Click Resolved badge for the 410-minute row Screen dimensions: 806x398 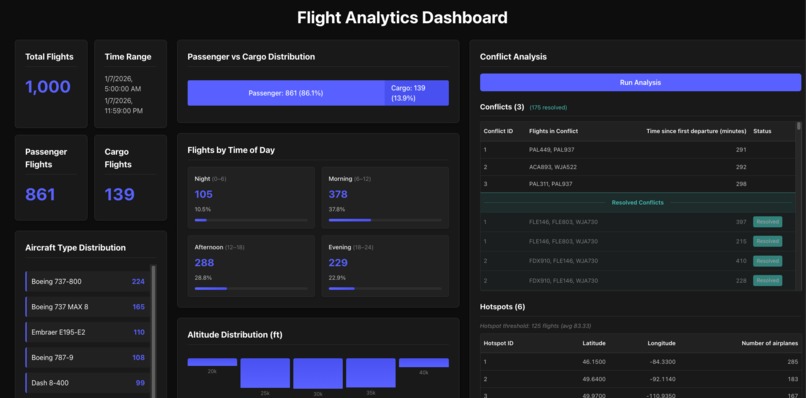(767, 261)
